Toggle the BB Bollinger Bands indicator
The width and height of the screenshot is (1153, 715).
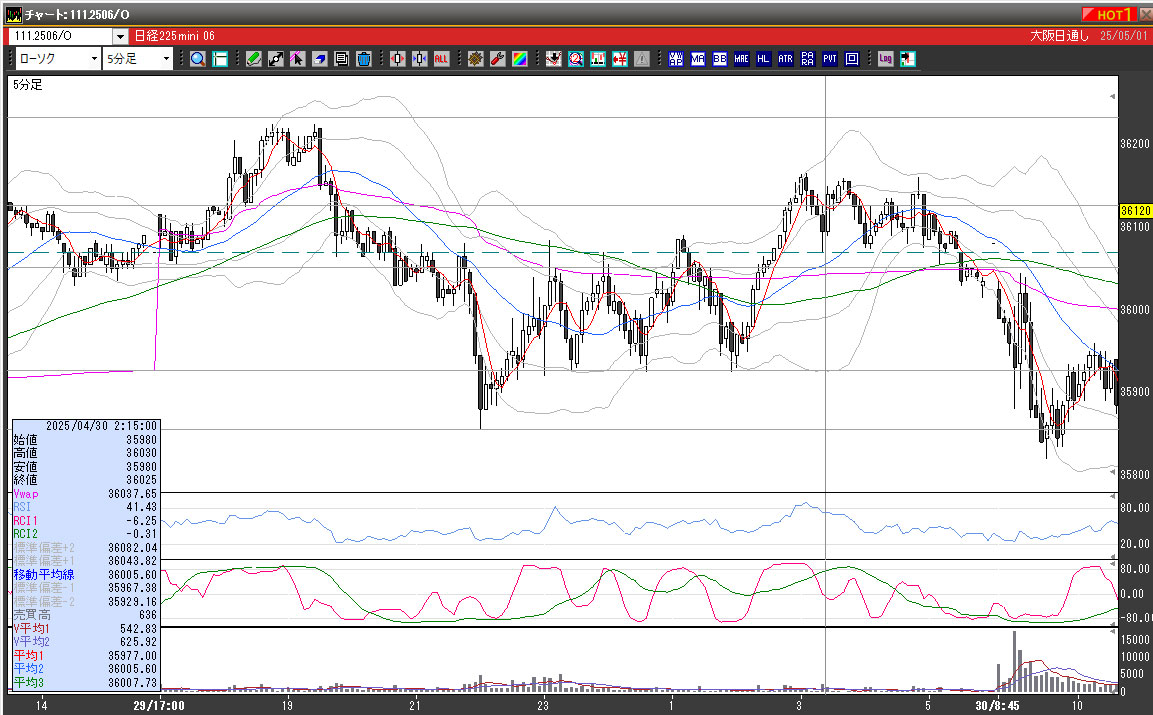pos(720,59)
